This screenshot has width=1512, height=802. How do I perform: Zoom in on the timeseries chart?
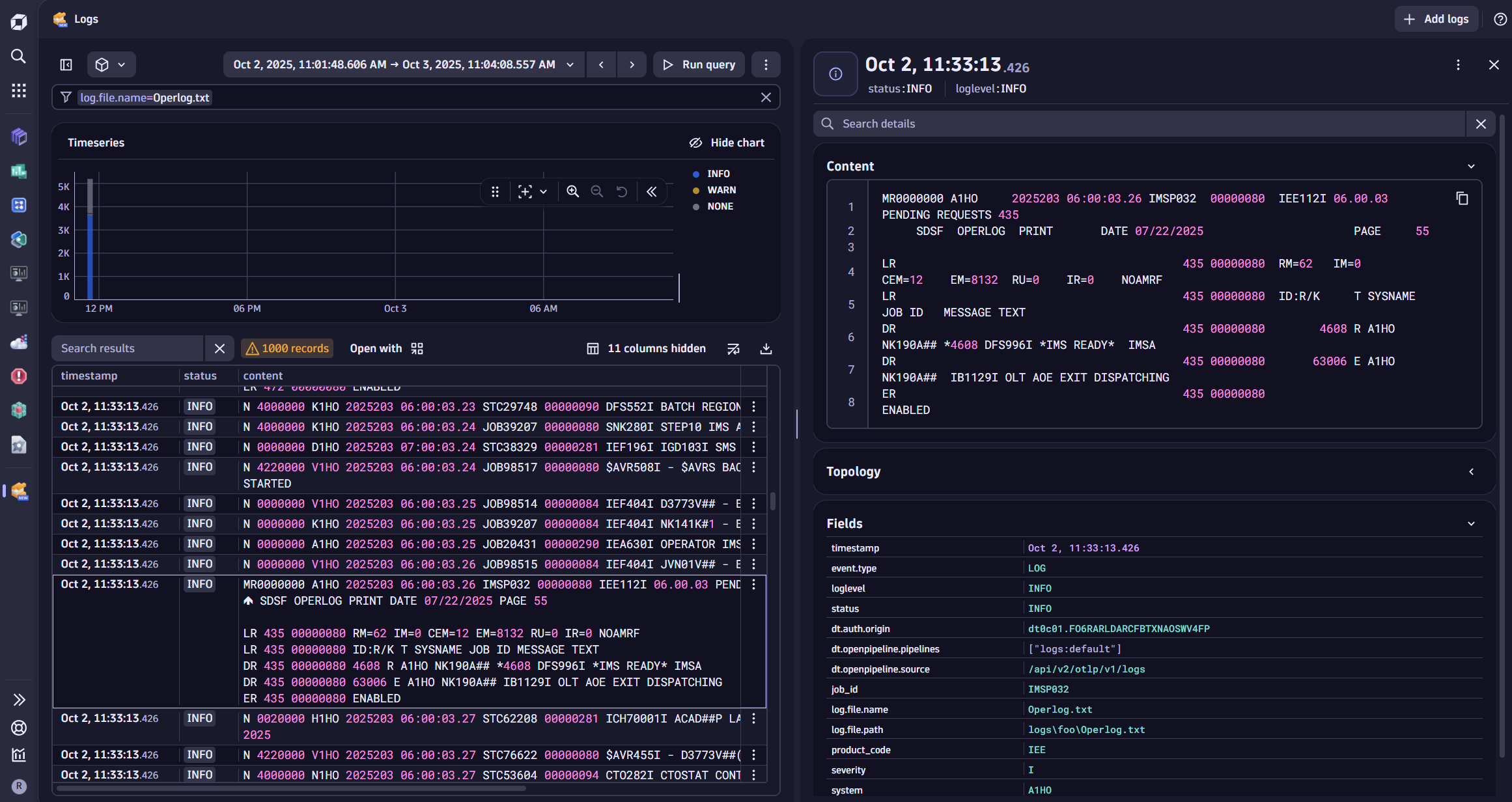pos(572,191)
